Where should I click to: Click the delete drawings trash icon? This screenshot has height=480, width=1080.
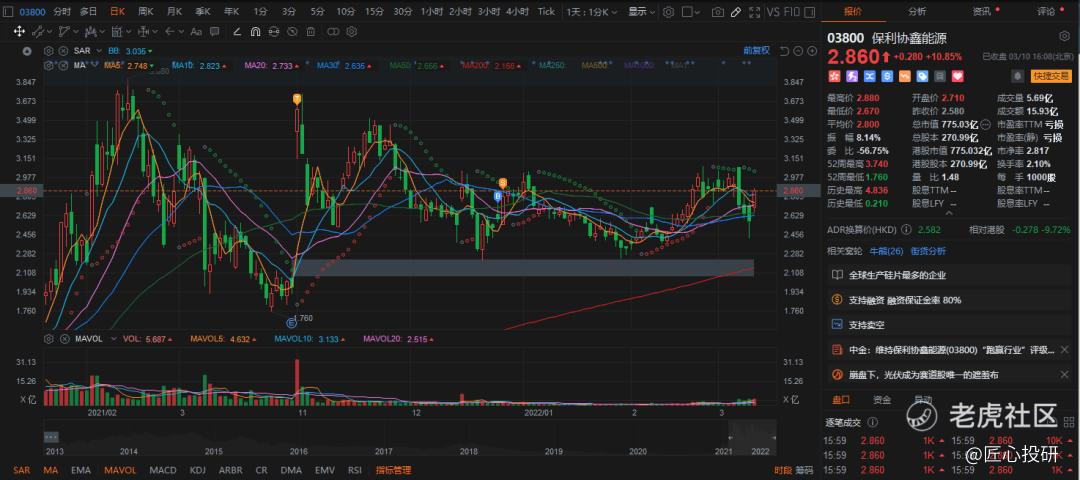[x=311, y=31]
